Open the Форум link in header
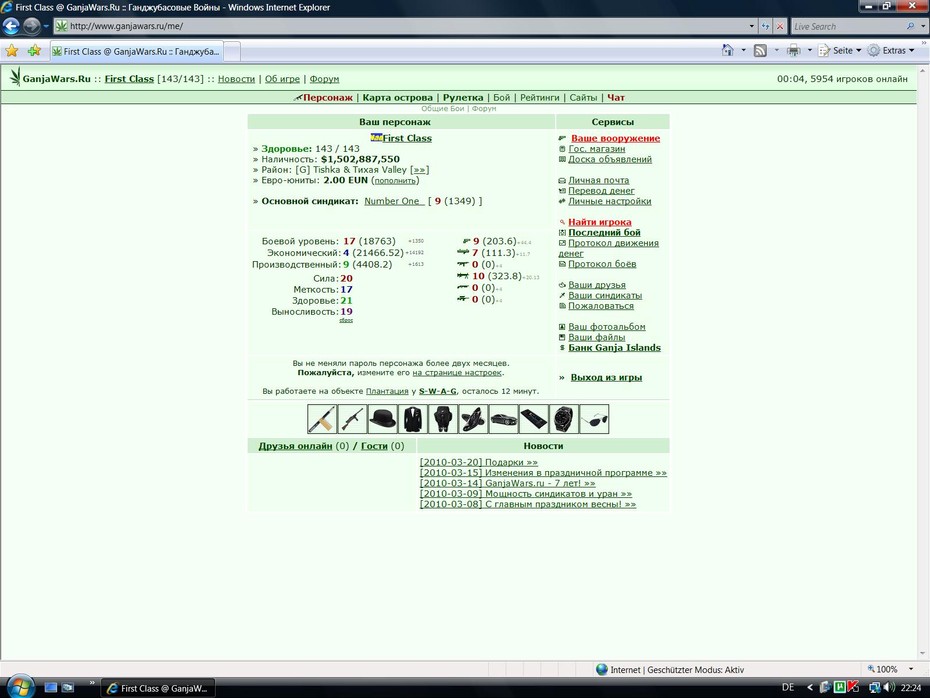930x698 pixels. pos(324,79)
